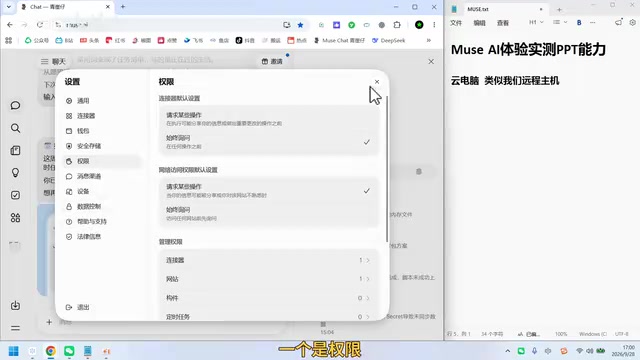Close the settings dialog with X
640x360 pixels.
tap(377, 82)
